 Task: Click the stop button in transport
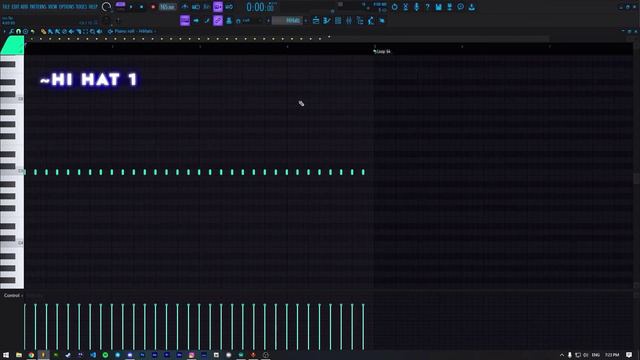(x=142, y=7)
